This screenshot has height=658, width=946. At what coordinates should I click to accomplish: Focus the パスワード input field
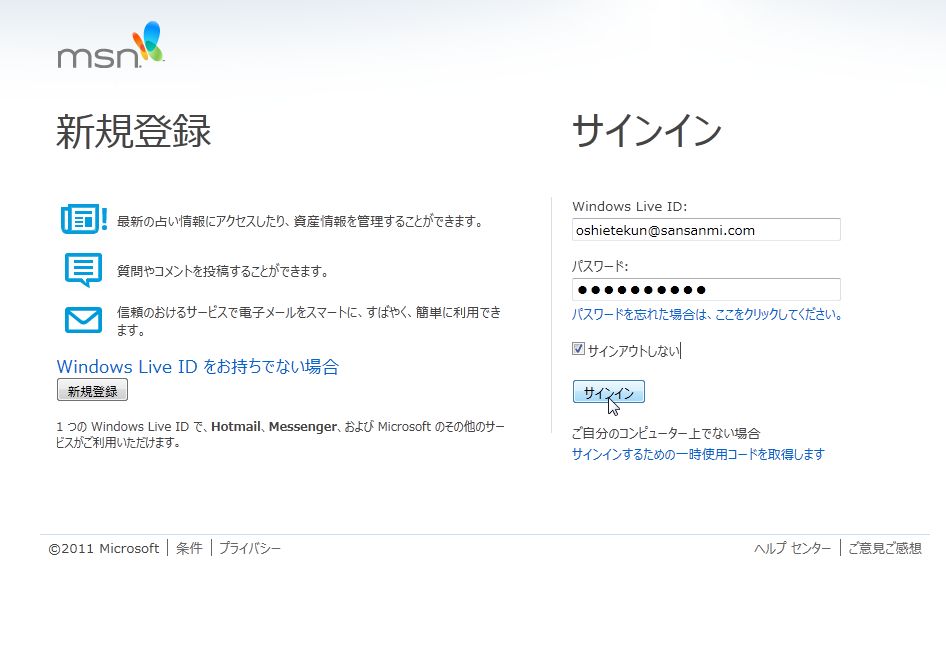tap(706, 289)
